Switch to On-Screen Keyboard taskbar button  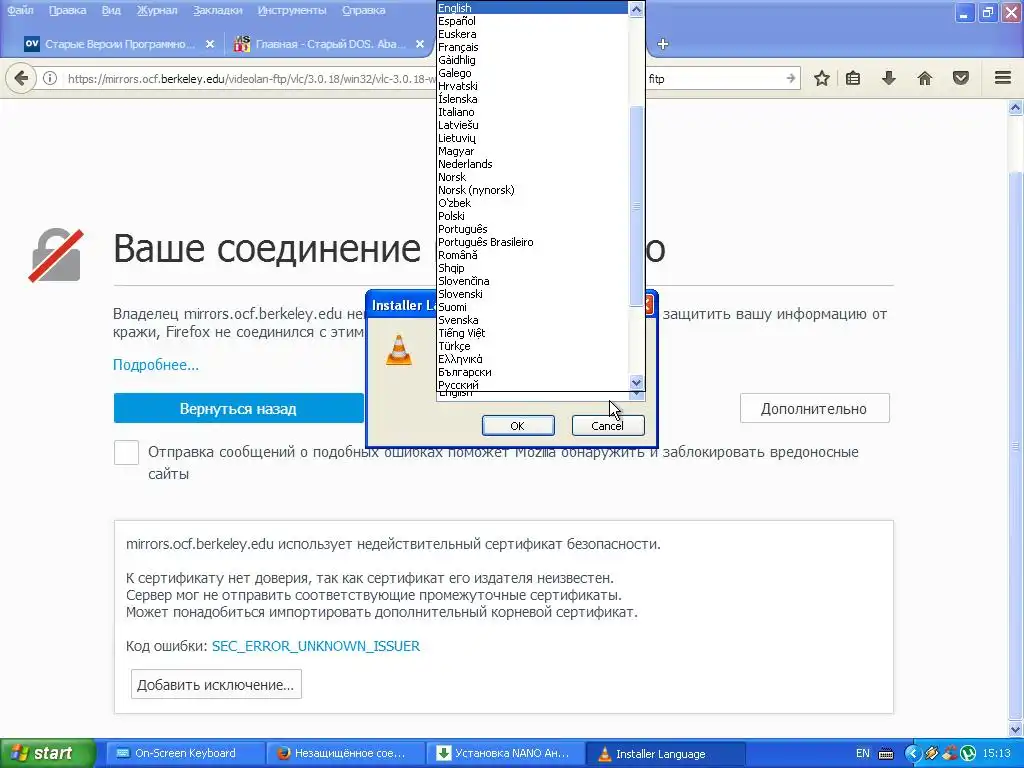[x=184, y=754]
